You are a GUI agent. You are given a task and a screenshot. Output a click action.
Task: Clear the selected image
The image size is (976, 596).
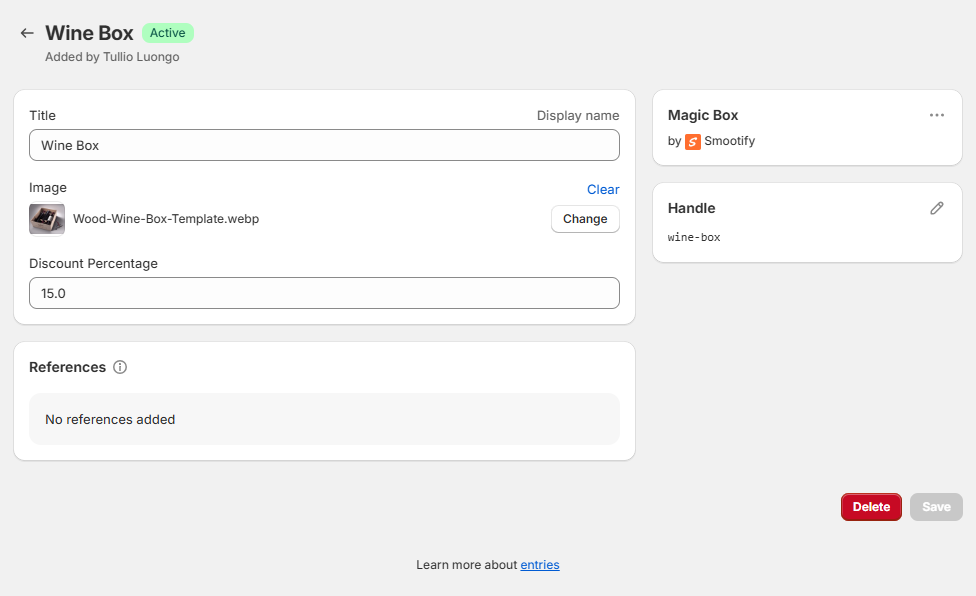(x=602, y=189)
